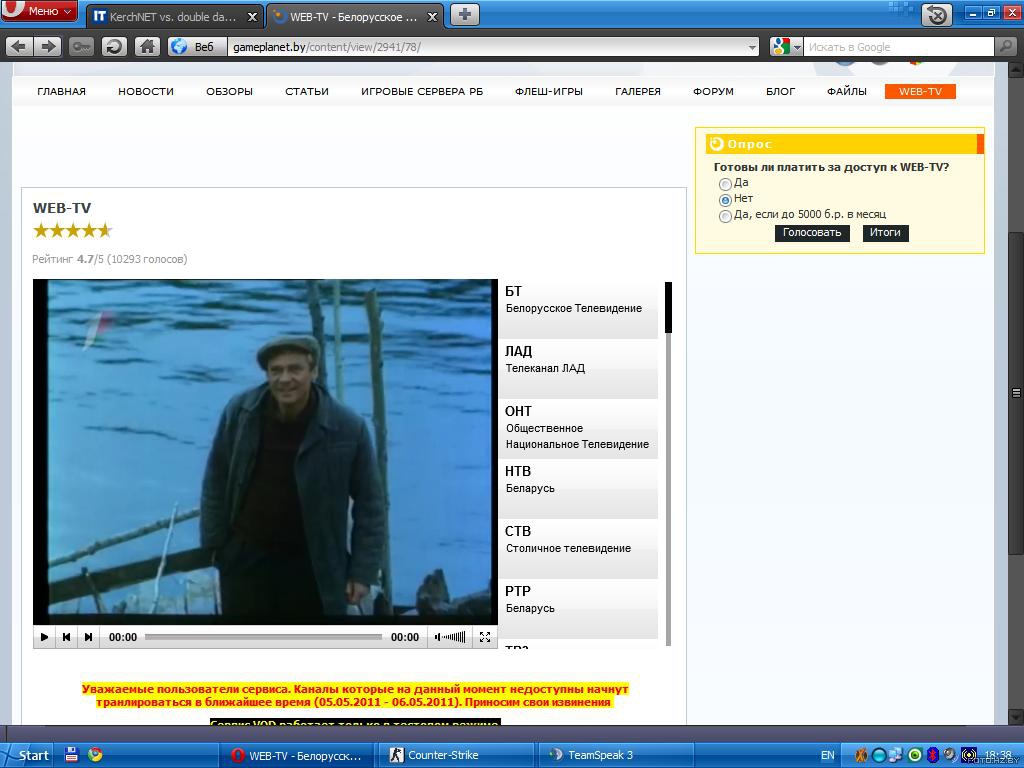Viewport: 1024px width, 768px height.
Task: Click the video seek progress bar
Action: [263, 637]
